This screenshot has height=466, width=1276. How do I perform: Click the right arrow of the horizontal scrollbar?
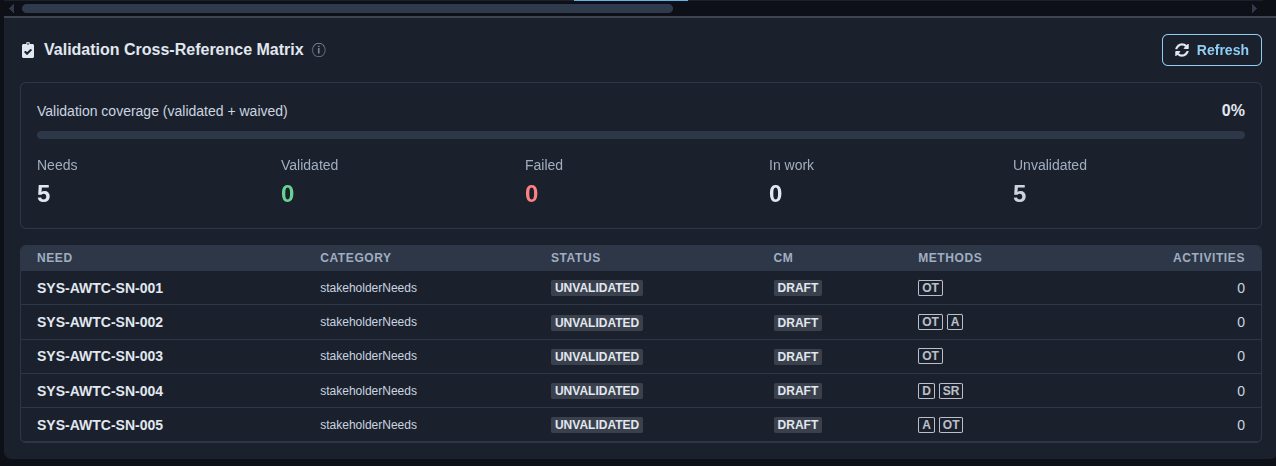1254,8
